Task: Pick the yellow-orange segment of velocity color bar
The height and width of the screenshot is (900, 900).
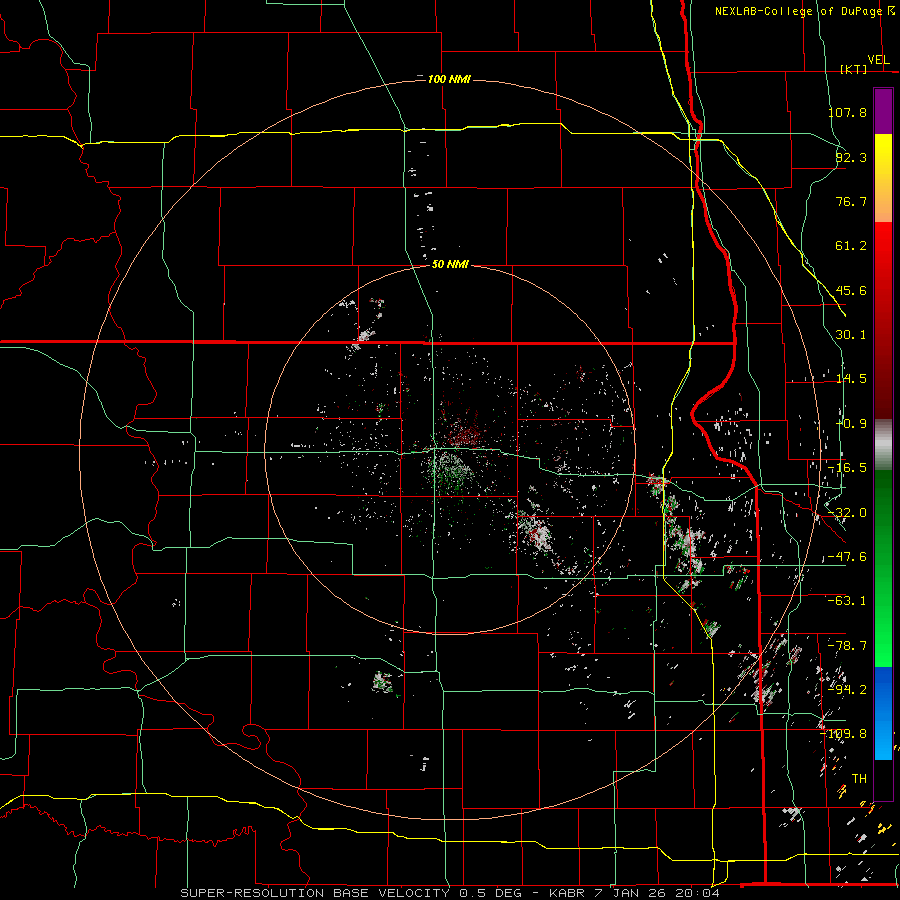Action: [883, 178]
